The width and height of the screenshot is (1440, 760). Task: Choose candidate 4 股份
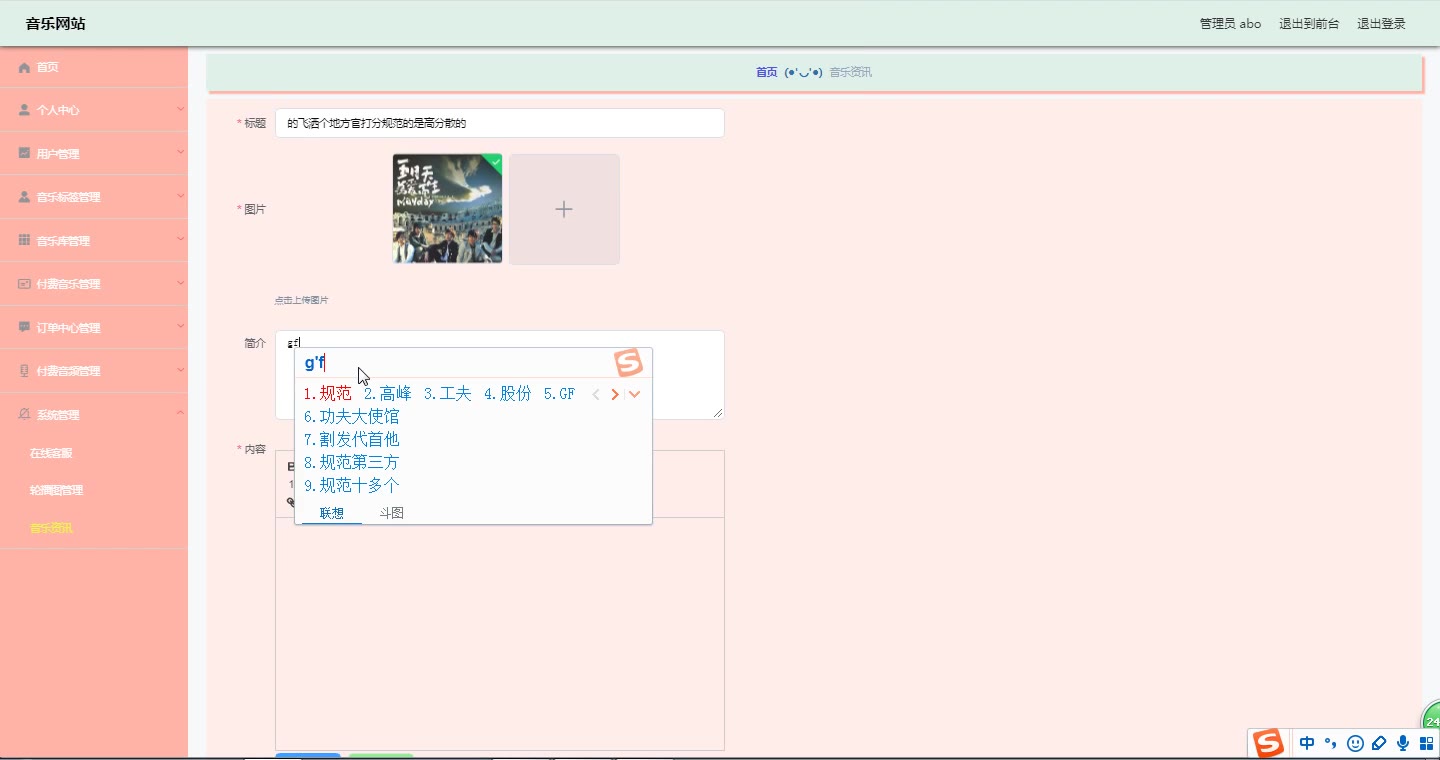[508, 394]
